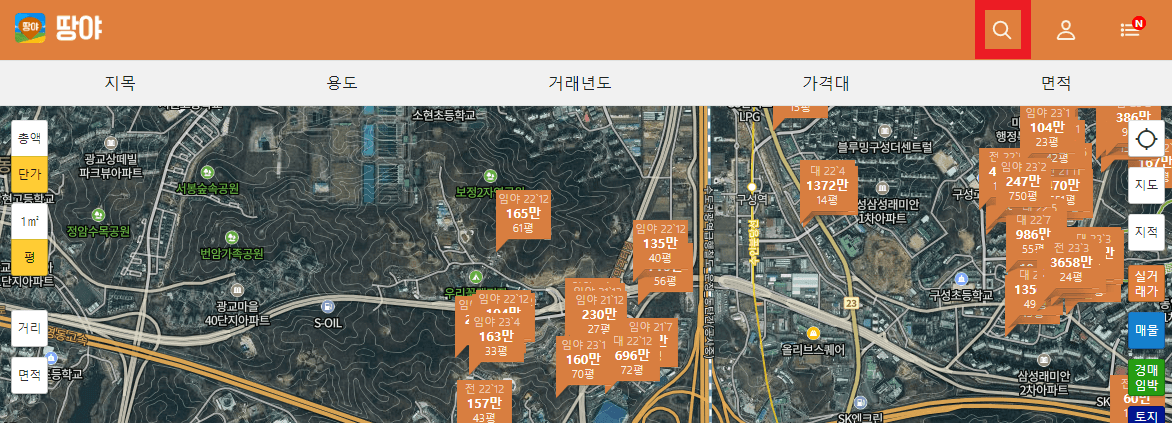Open the 임야 23'2 247만 750평 marker
The image size is (1172, 423).
tap(1023, 182)
